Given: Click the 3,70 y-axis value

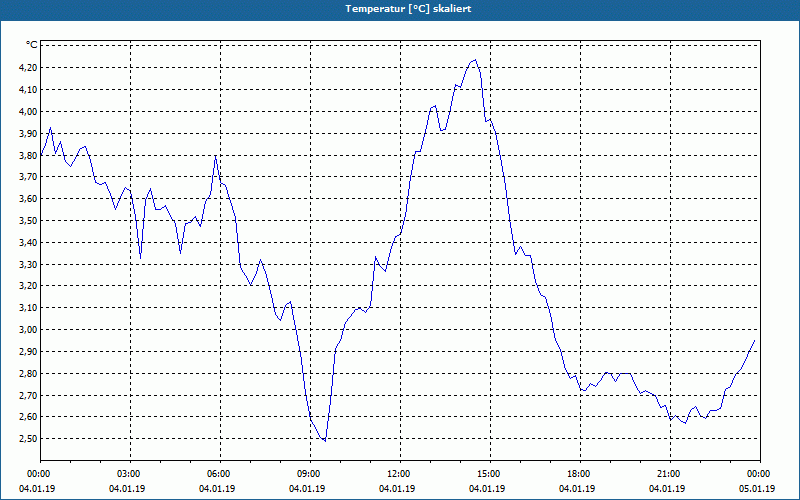Looking at the screenshot, I should 29,177.
